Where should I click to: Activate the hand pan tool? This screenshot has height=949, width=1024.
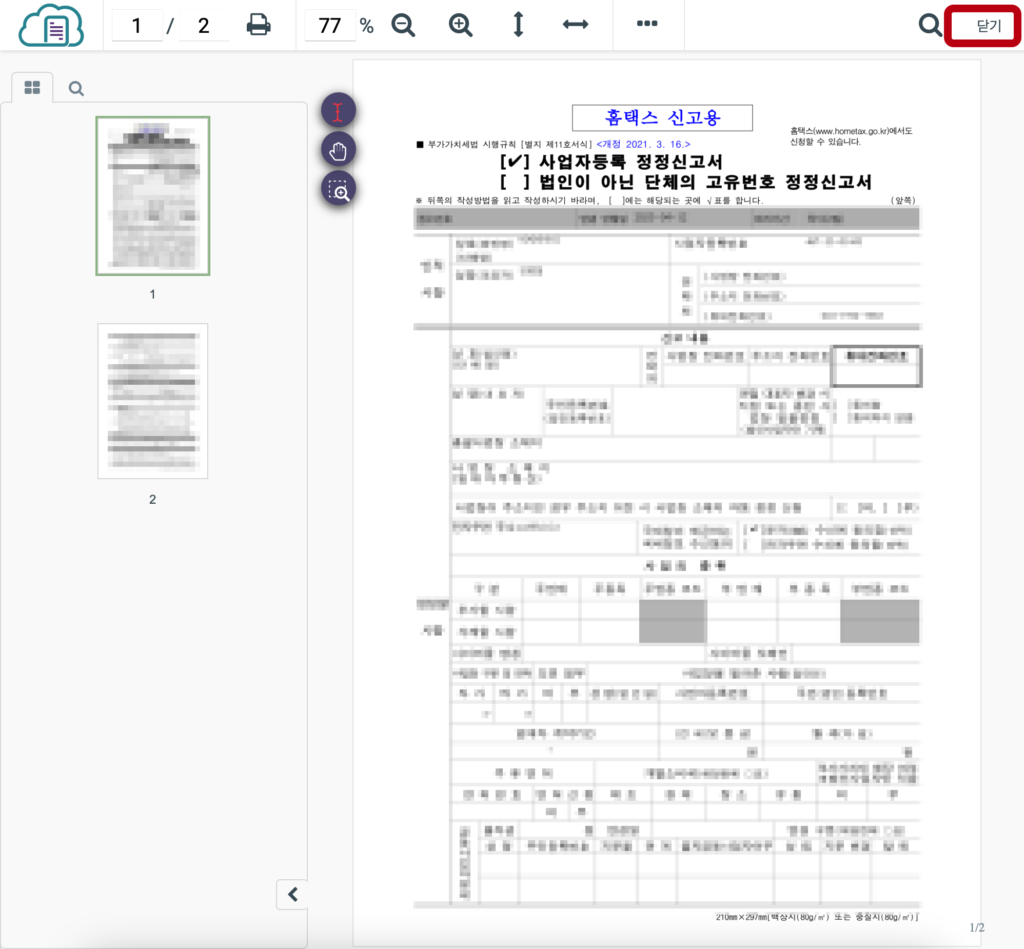[x=338, y=149]
